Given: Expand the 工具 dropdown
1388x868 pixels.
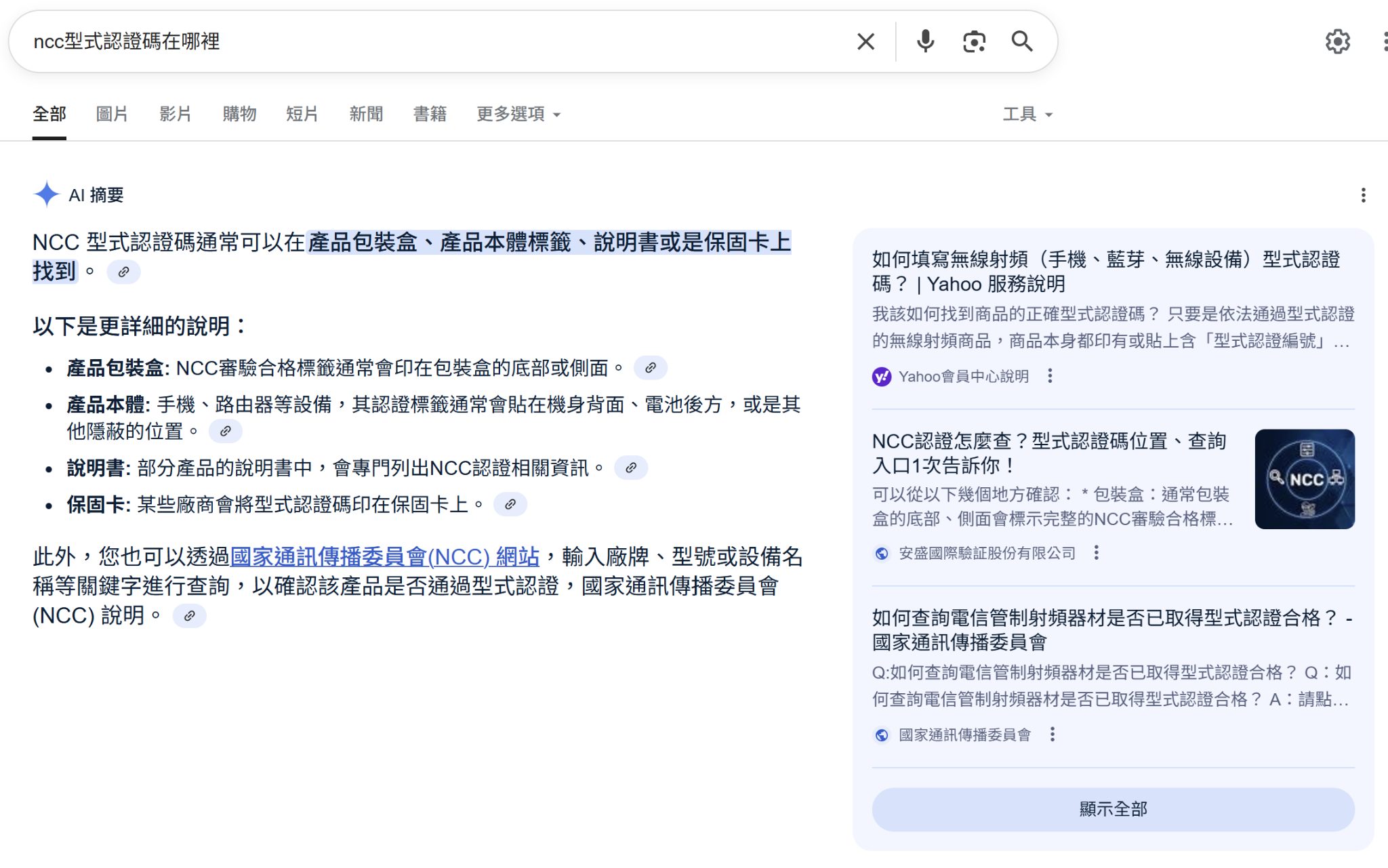Looking at the screenshot, I should click(1027, 114).
